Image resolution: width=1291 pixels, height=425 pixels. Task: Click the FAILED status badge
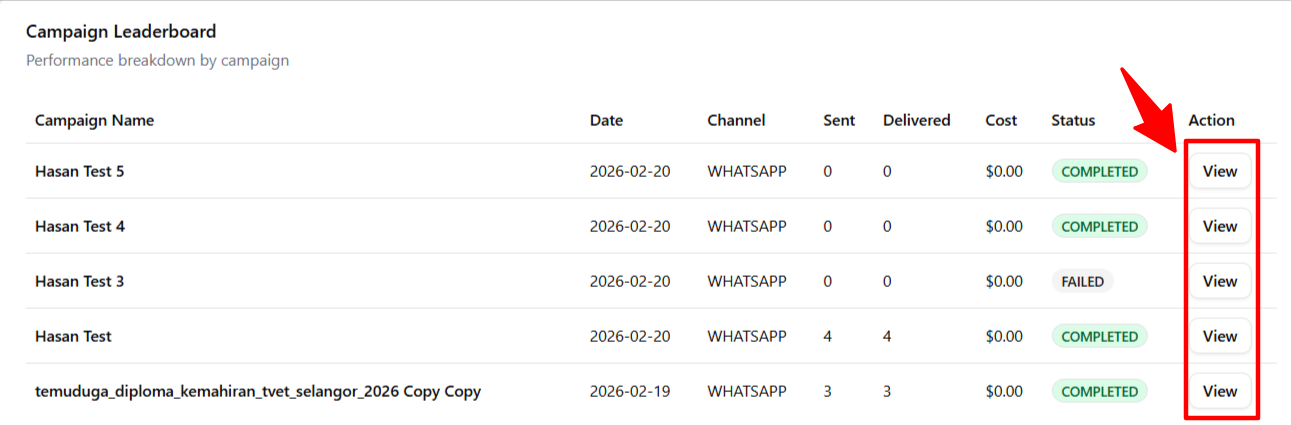tap(1082, 281)
